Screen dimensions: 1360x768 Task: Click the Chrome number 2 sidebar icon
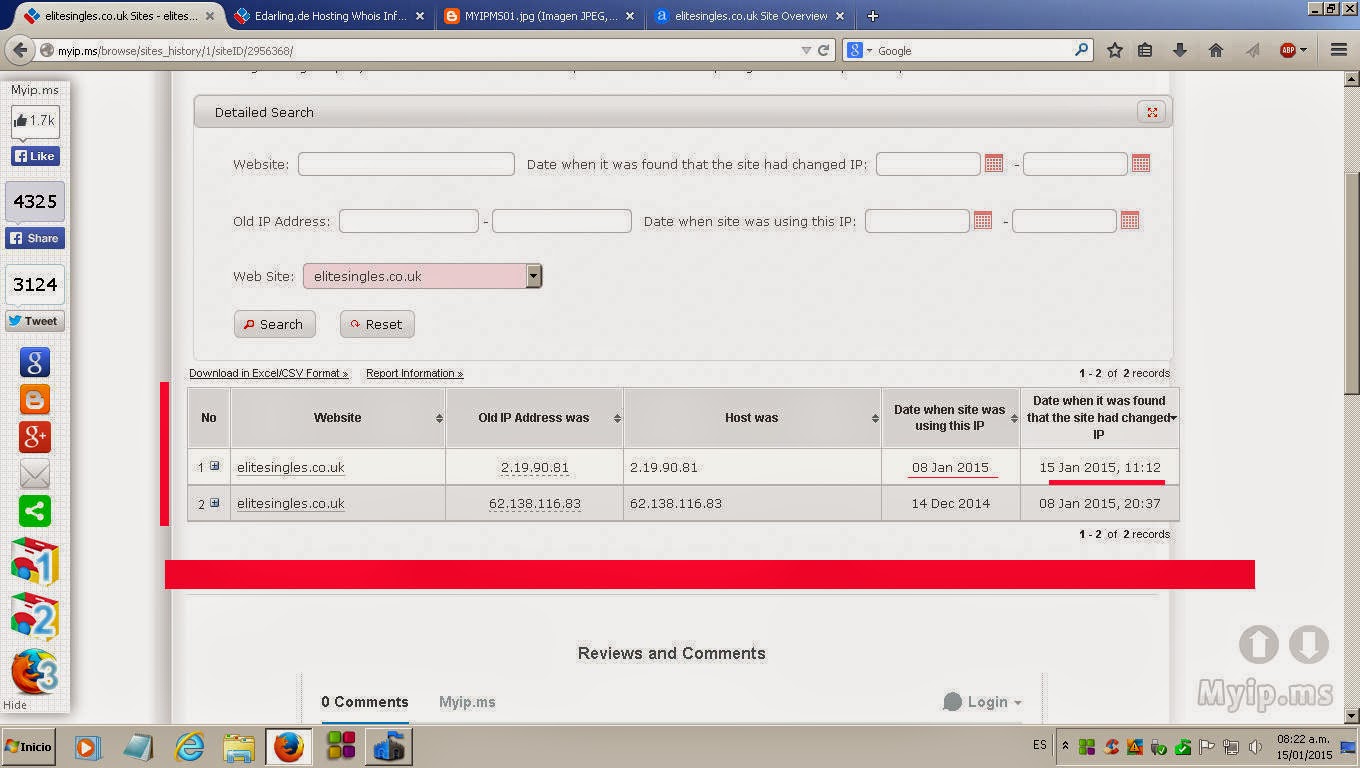tap(35, 617)
